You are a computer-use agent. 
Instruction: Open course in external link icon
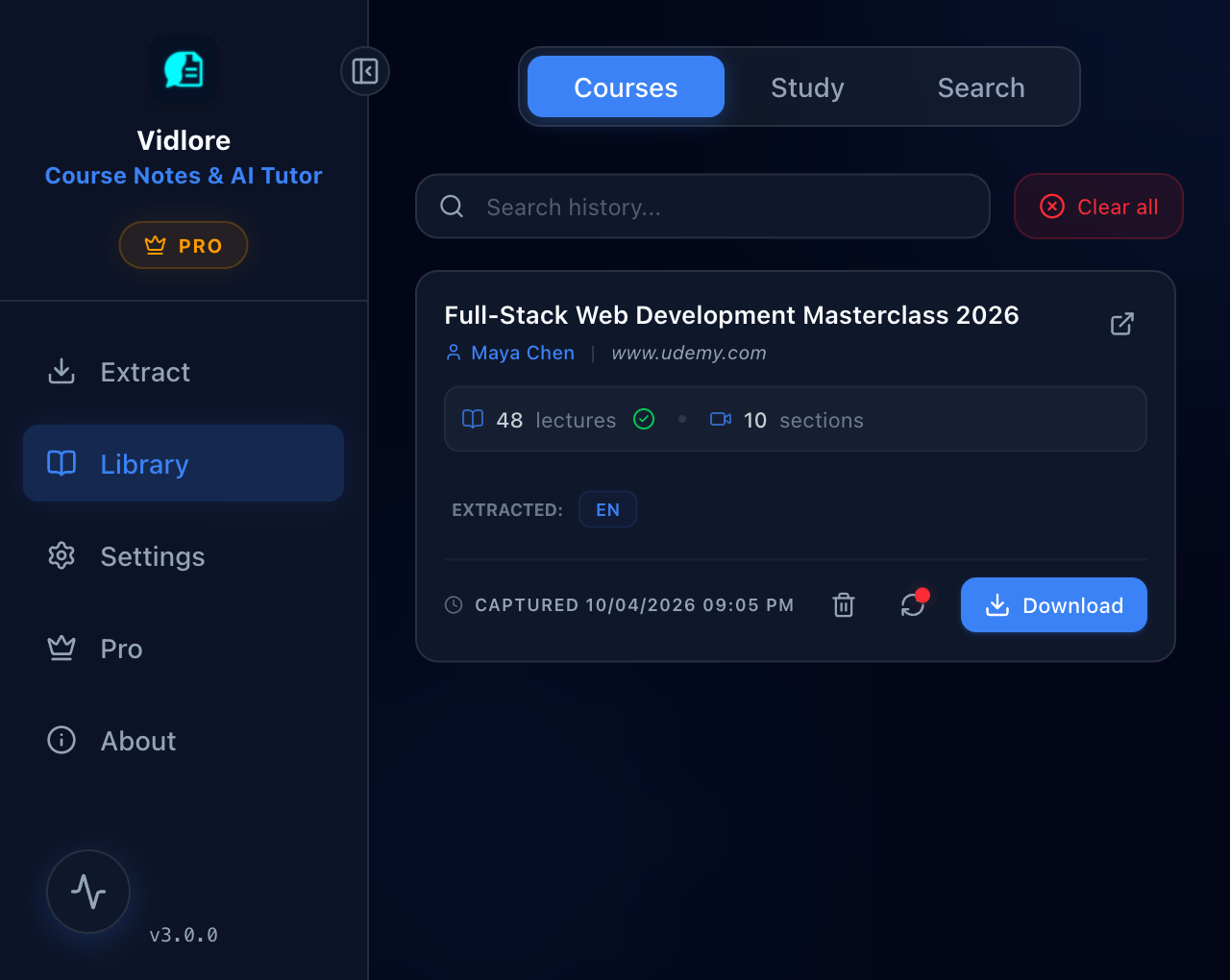click(x=1122, y=324)
